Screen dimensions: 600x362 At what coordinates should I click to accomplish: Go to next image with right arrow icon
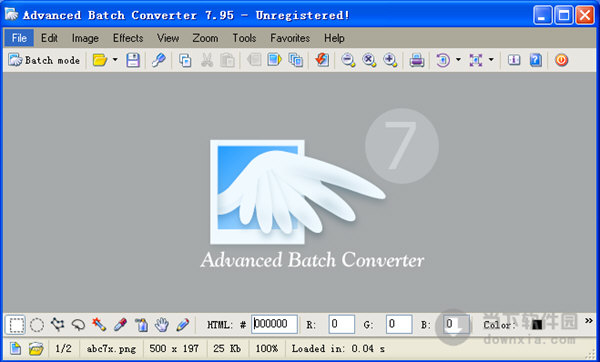[274, 60]
